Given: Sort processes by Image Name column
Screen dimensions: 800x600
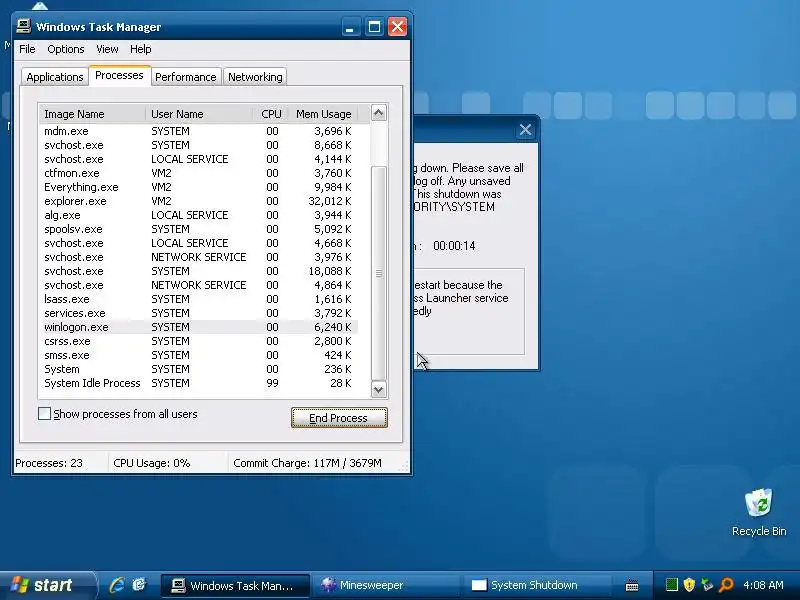Looking at the screenshot, I should coord(92,114).
